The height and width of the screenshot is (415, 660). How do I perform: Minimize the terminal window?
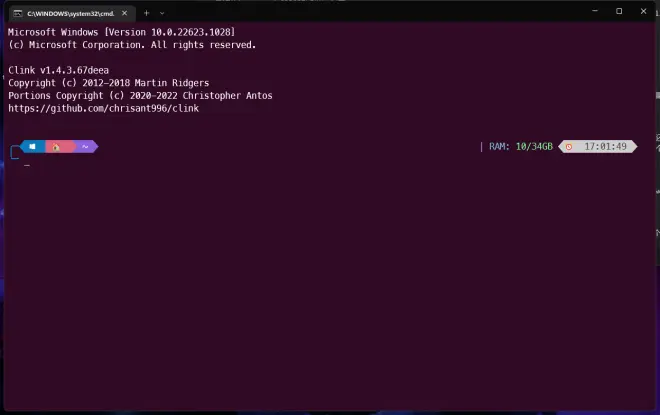(x=595, y=11)
